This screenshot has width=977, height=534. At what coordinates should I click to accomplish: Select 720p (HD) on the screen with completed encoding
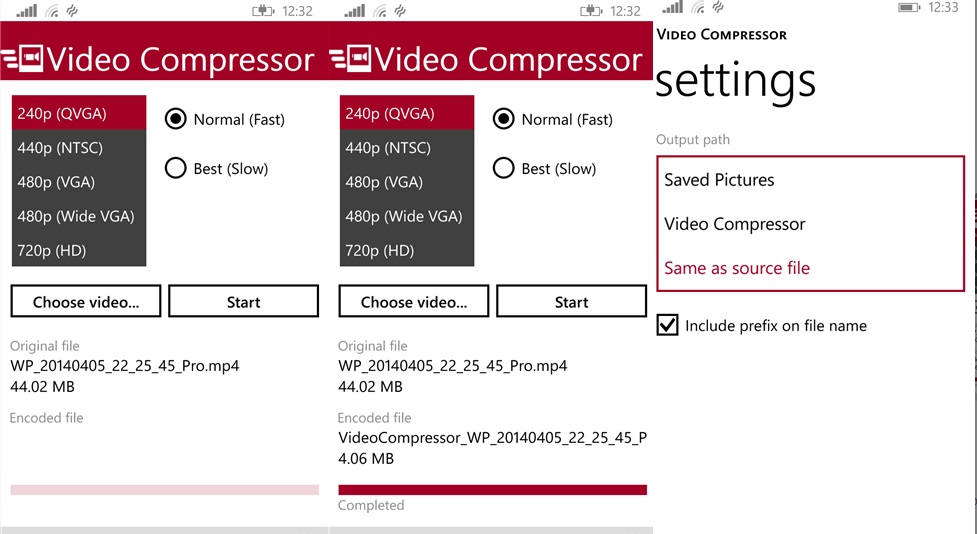click(380, 250)
